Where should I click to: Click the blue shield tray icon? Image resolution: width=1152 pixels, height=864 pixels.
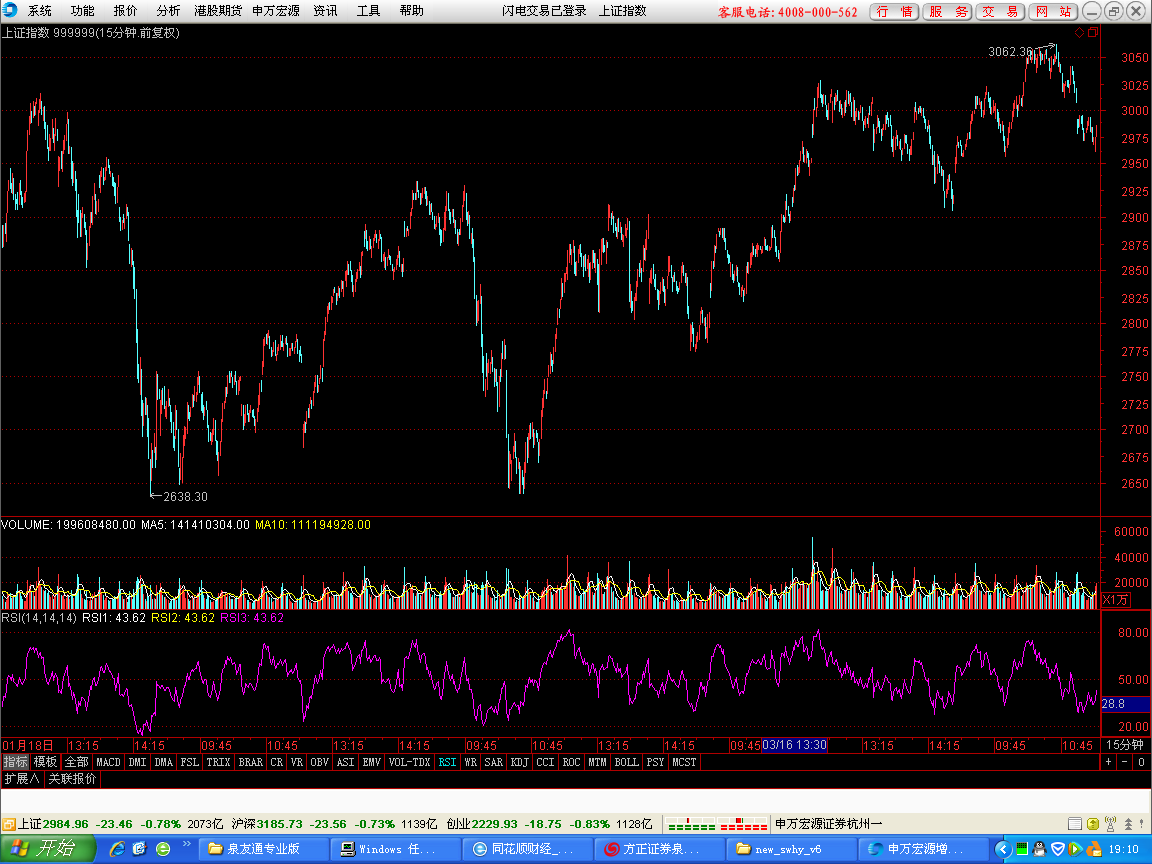coord(1057,849)
